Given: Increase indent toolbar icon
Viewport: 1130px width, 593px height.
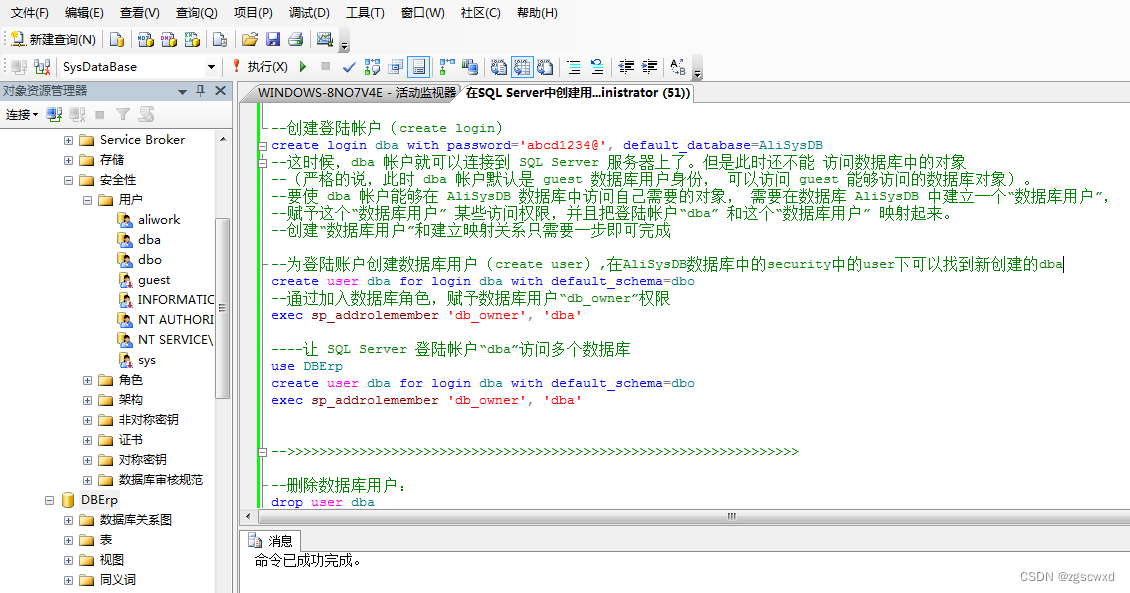Looking at the screenshot, I should (649, 67).
